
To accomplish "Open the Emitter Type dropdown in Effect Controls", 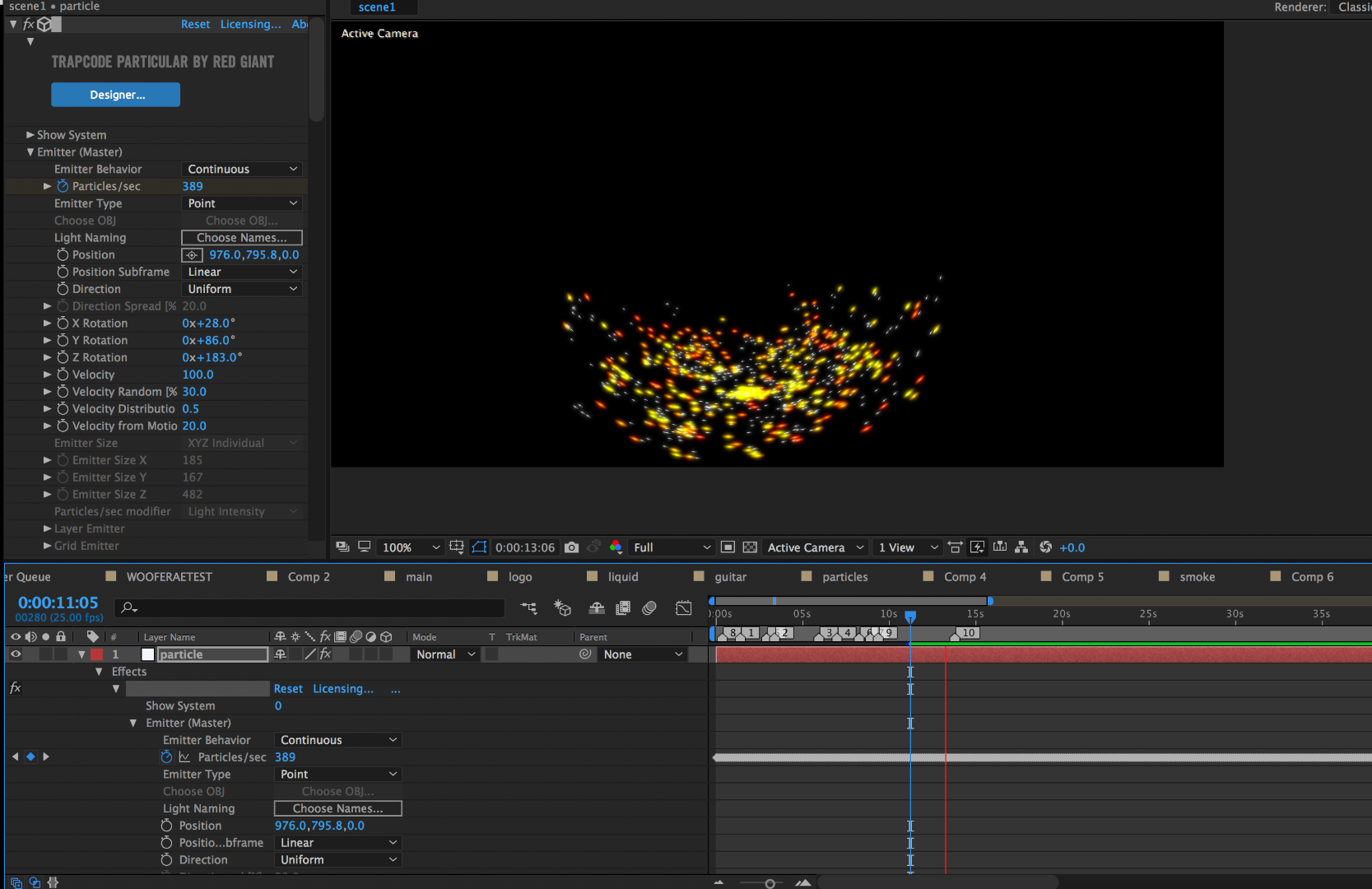I will 242,203.
